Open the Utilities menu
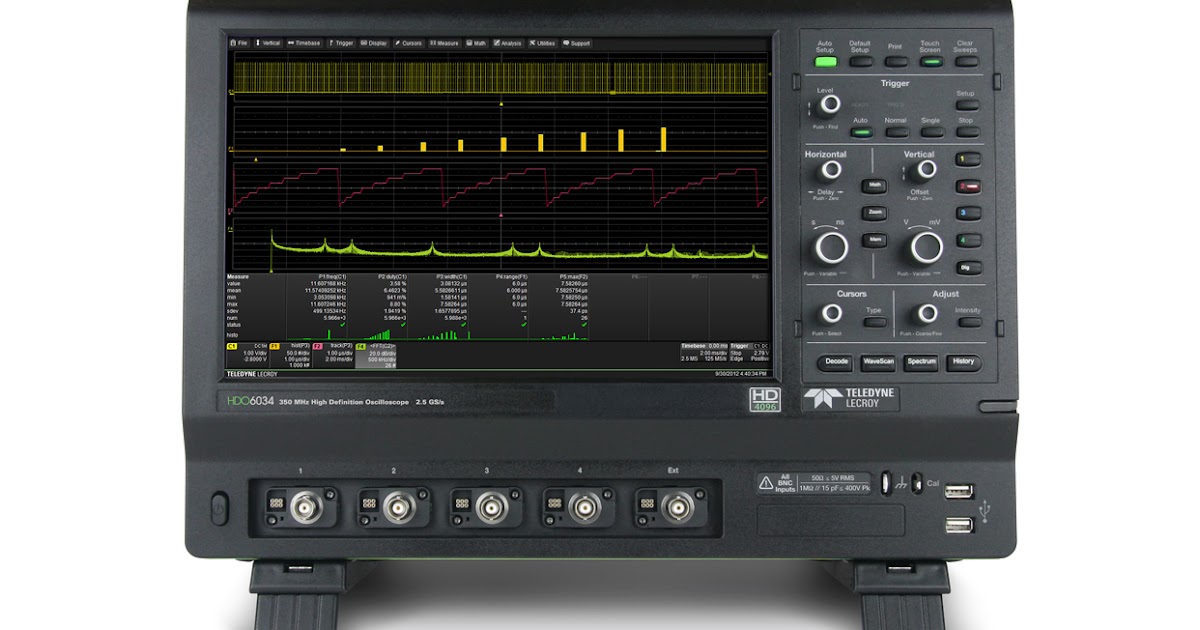The image size is (1200, 630). tap(543, 44)
